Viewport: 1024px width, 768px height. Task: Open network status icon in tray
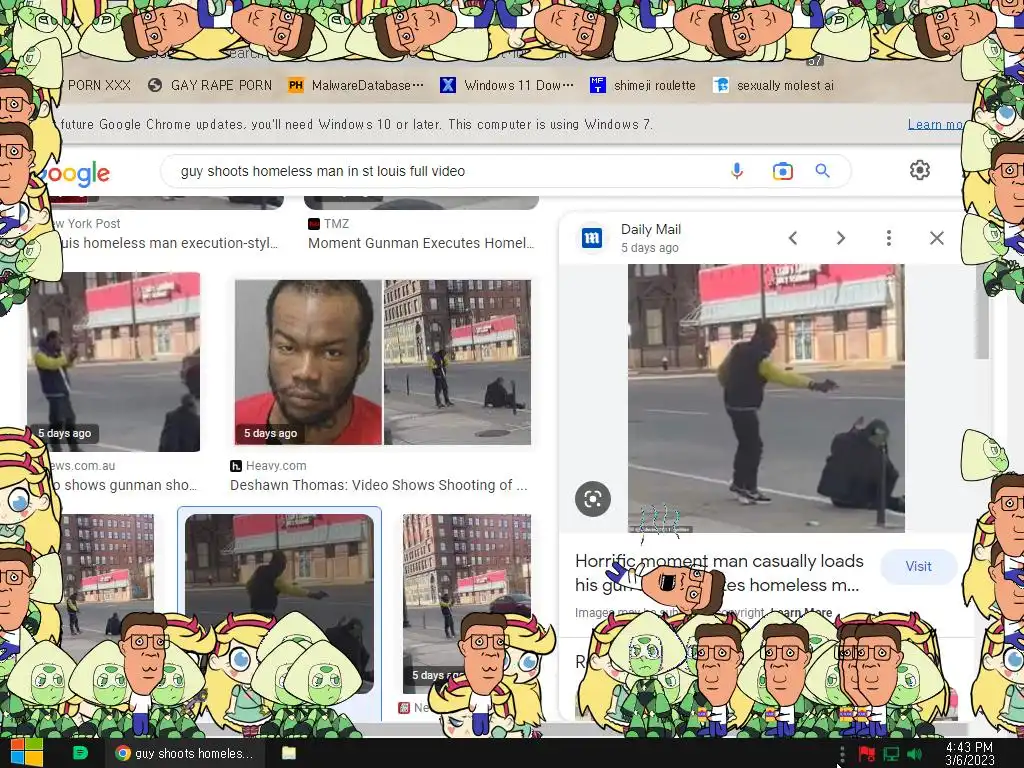pyautogui.click(x=891, y=755)
